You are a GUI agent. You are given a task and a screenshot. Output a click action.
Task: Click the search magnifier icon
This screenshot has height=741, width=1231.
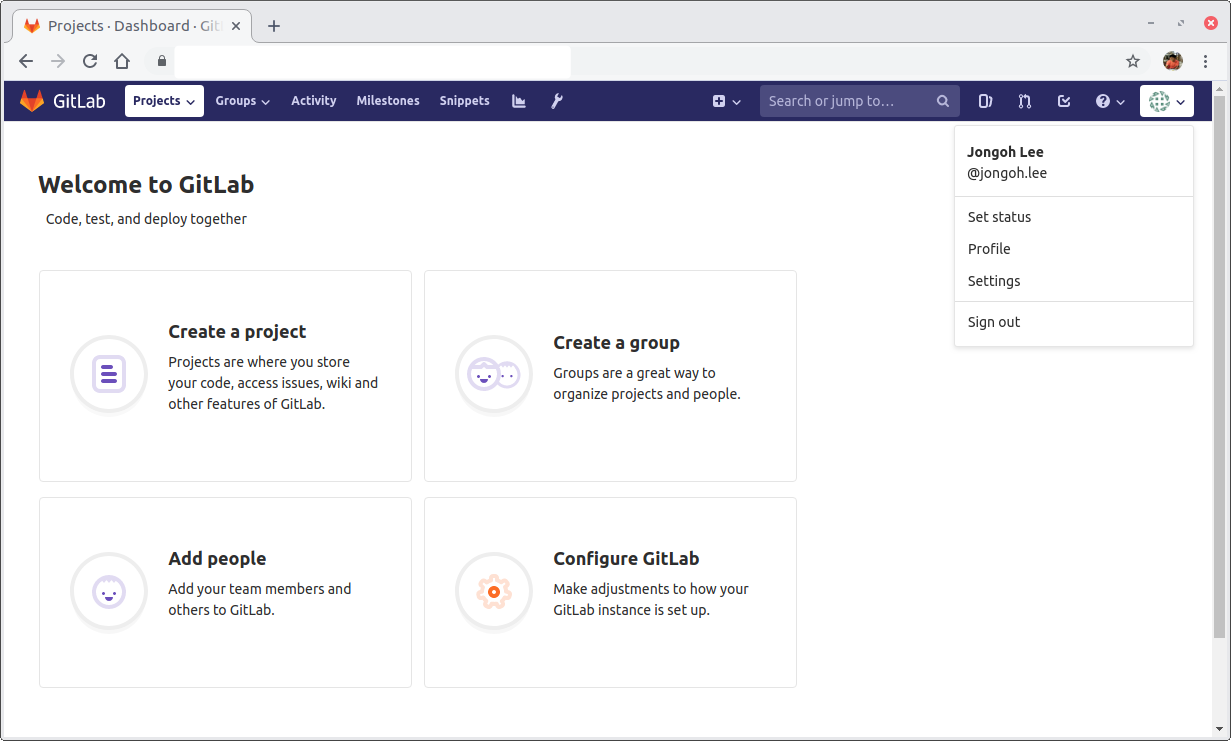[x=943, y=101]
